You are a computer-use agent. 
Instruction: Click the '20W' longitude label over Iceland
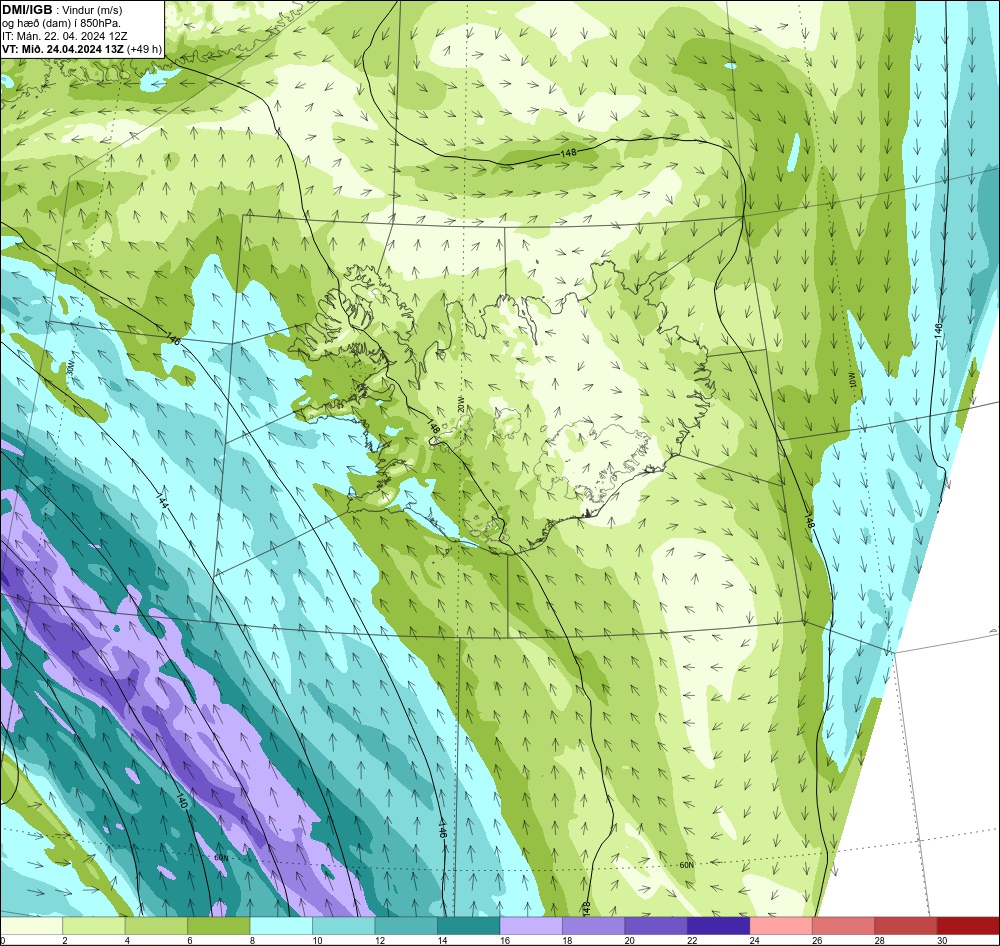(460, 404)
